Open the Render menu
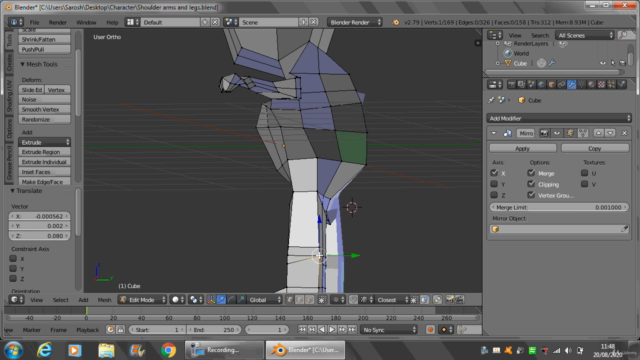 click(58, 22)
